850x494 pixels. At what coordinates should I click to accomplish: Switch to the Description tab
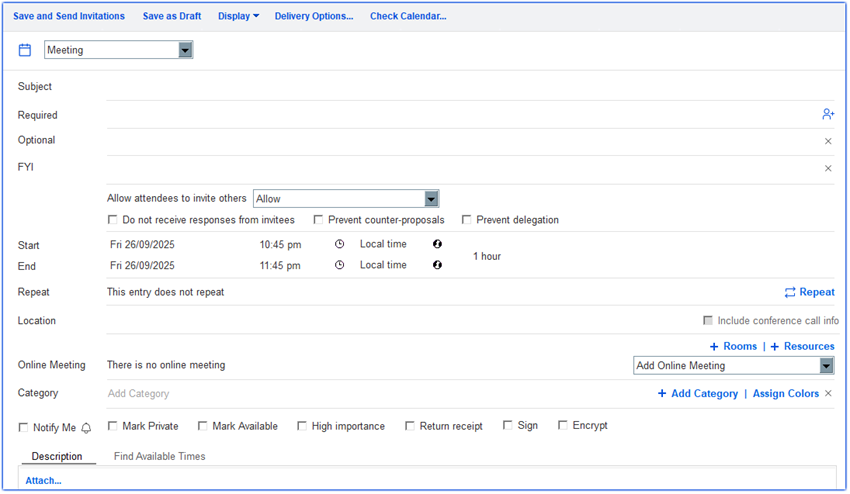57,456
